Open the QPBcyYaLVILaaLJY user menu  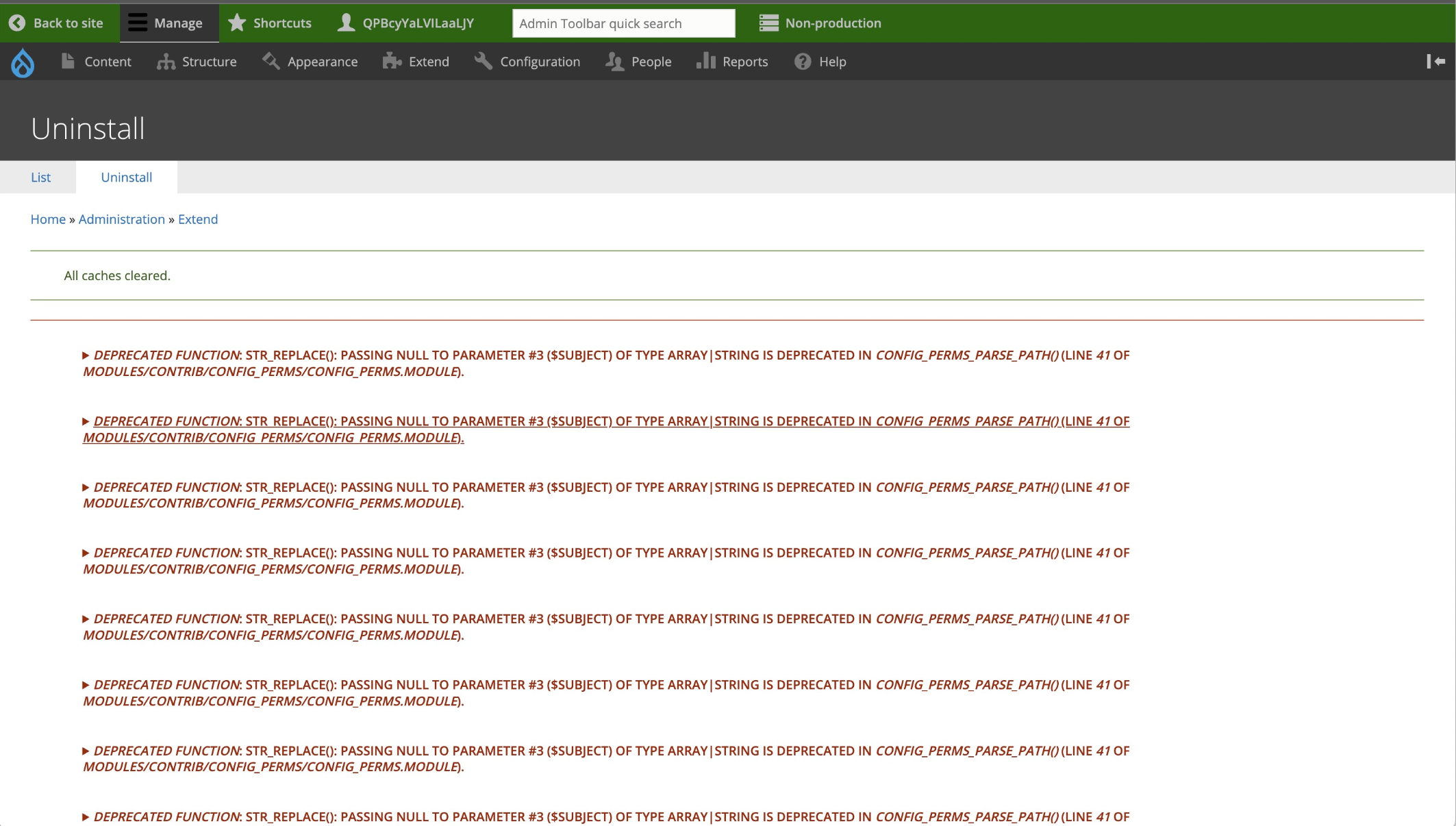(406, 23)
